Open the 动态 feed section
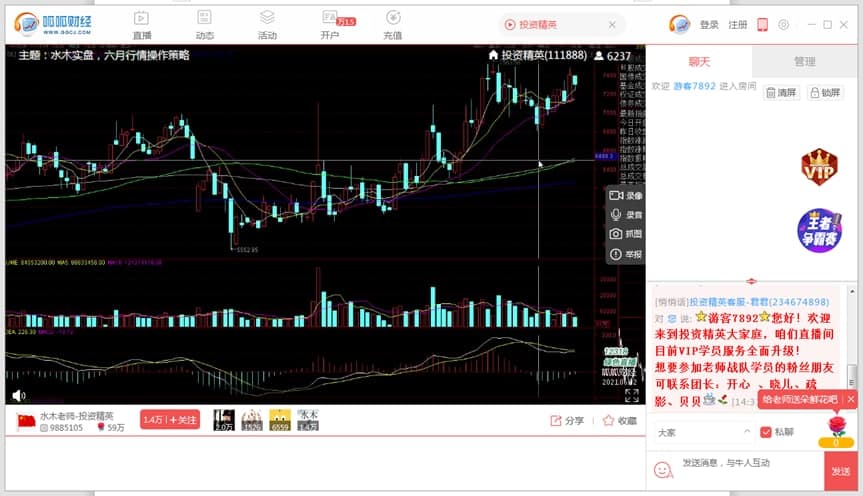The width and height of the screenshot is (863, 496). click(x=204, y=25)
